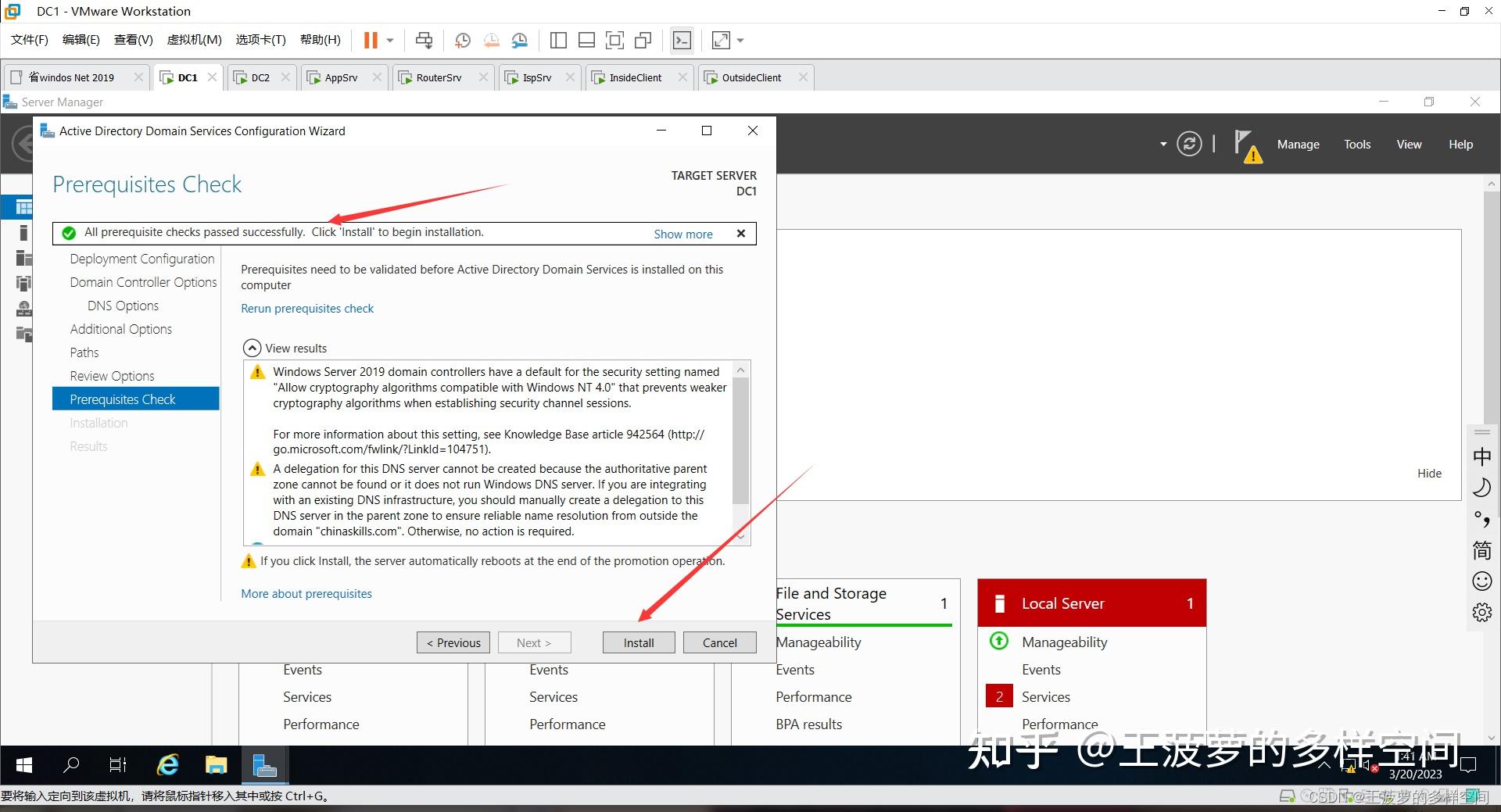Click the revert to snapshot icon
This screenshot has width=1501, height=812.
coord(491,40)
